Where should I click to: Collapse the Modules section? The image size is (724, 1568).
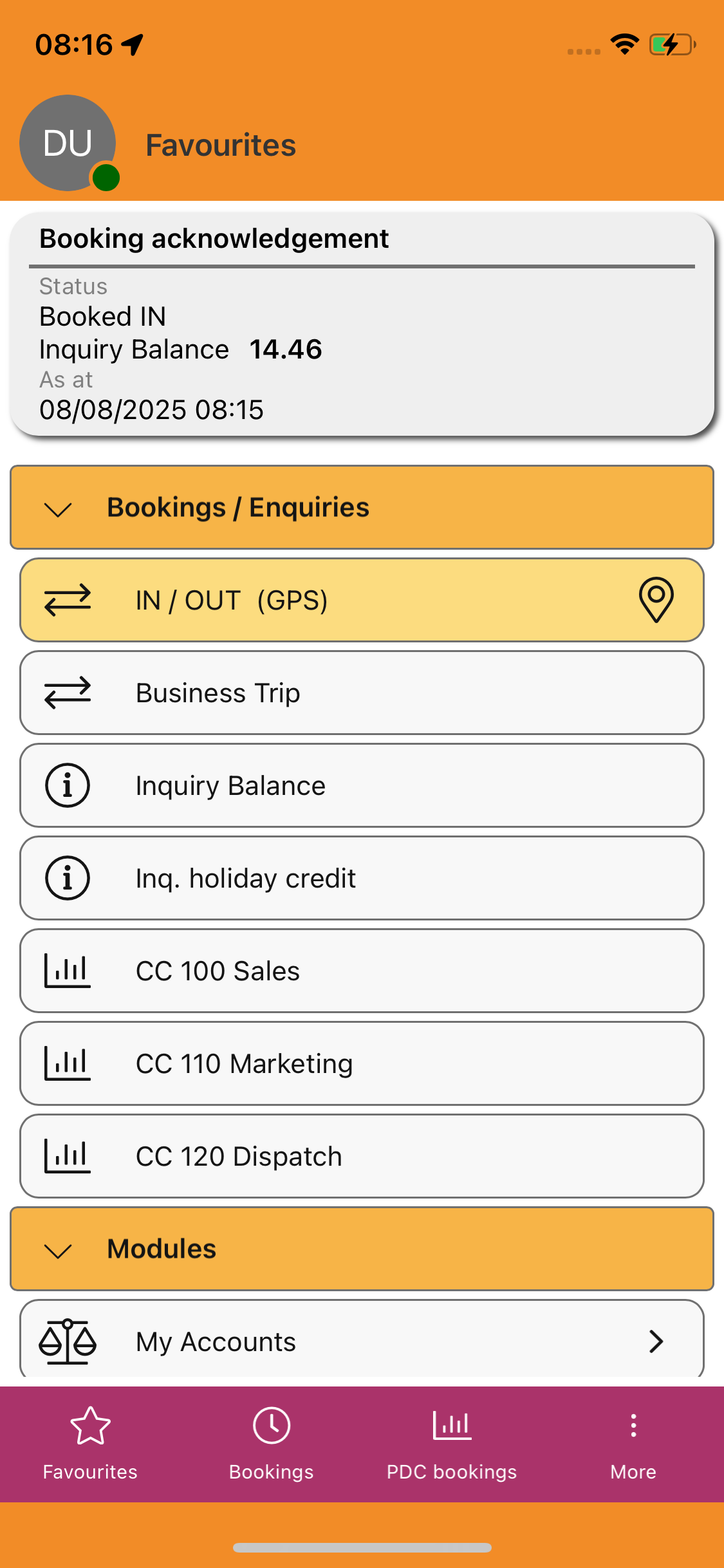click(362, 1249)
